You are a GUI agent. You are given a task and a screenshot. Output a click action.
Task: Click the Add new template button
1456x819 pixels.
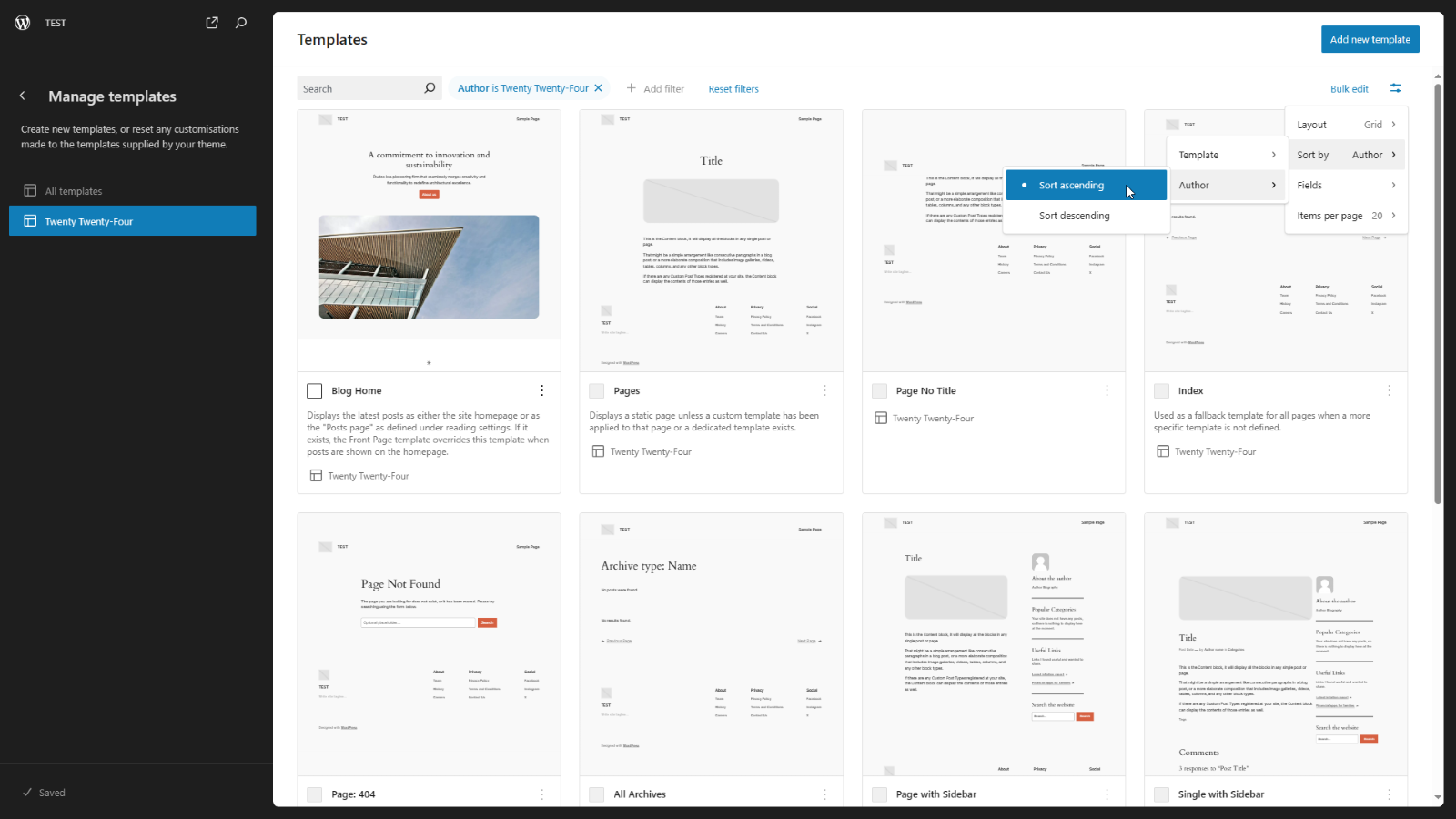(x=1370, y=39)
